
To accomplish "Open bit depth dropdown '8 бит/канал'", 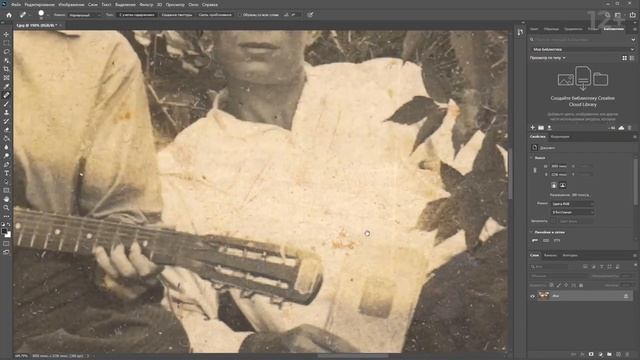I will 572,212.
